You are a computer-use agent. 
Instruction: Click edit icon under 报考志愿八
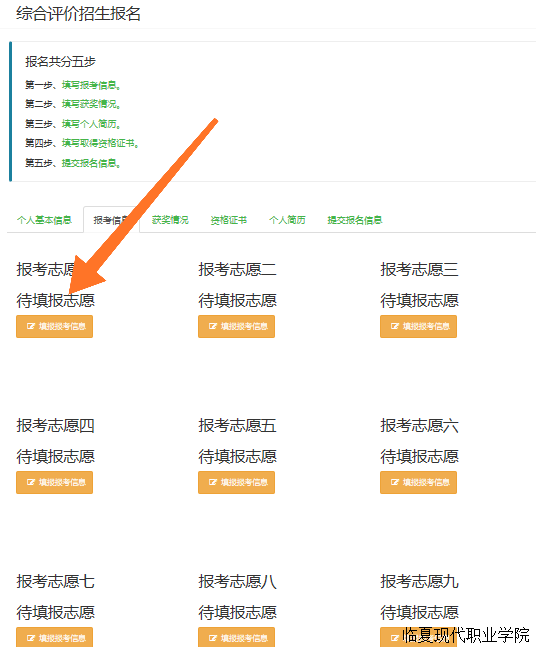213,638
